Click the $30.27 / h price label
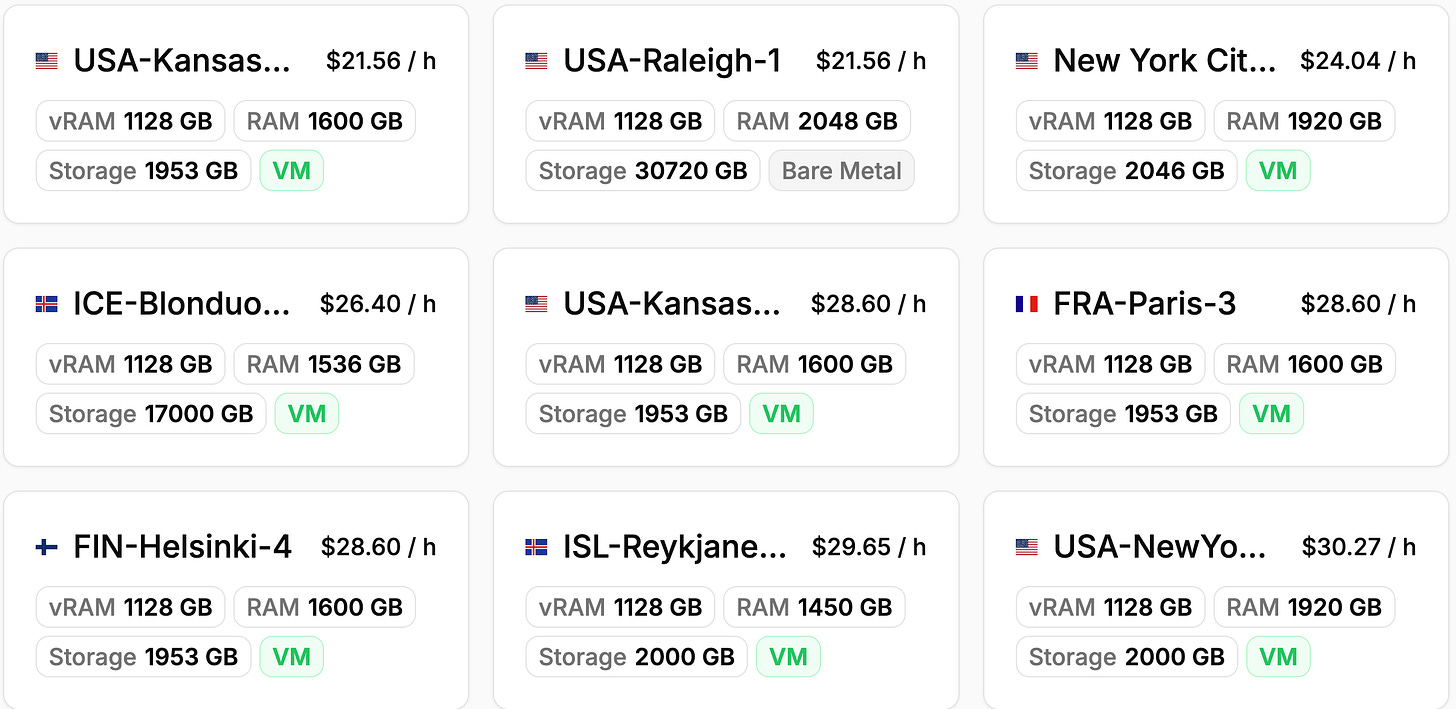The width and height of the screenshot is (1456, 709). (x=1358, y=547)
